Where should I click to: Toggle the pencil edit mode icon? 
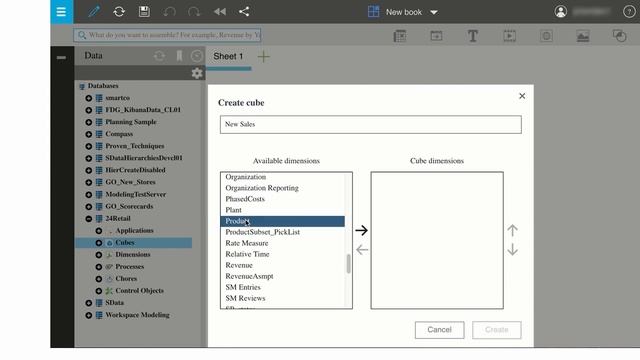pos(94,11)
